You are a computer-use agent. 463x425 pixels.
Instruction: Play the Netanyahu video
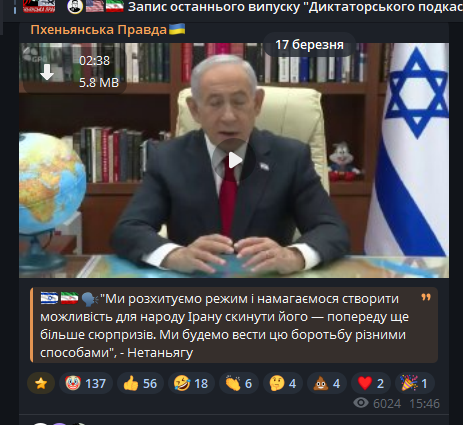pyautogui.click(x=234, y=160)
